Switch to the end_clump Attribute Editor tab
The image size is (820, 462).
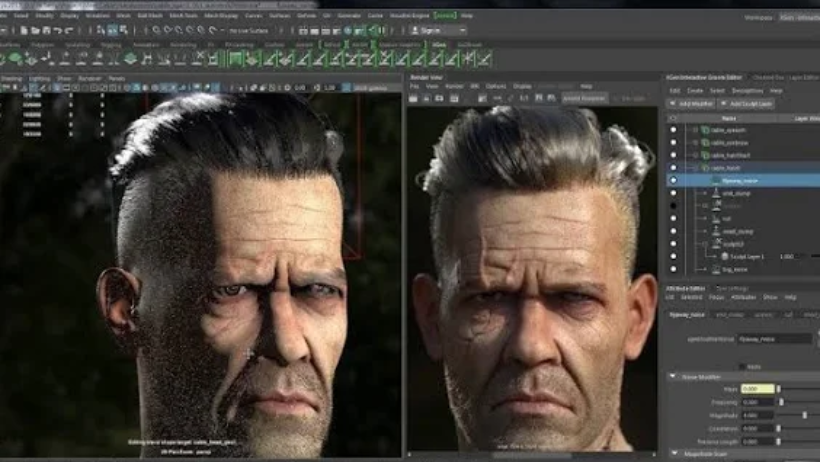[729, 314]
